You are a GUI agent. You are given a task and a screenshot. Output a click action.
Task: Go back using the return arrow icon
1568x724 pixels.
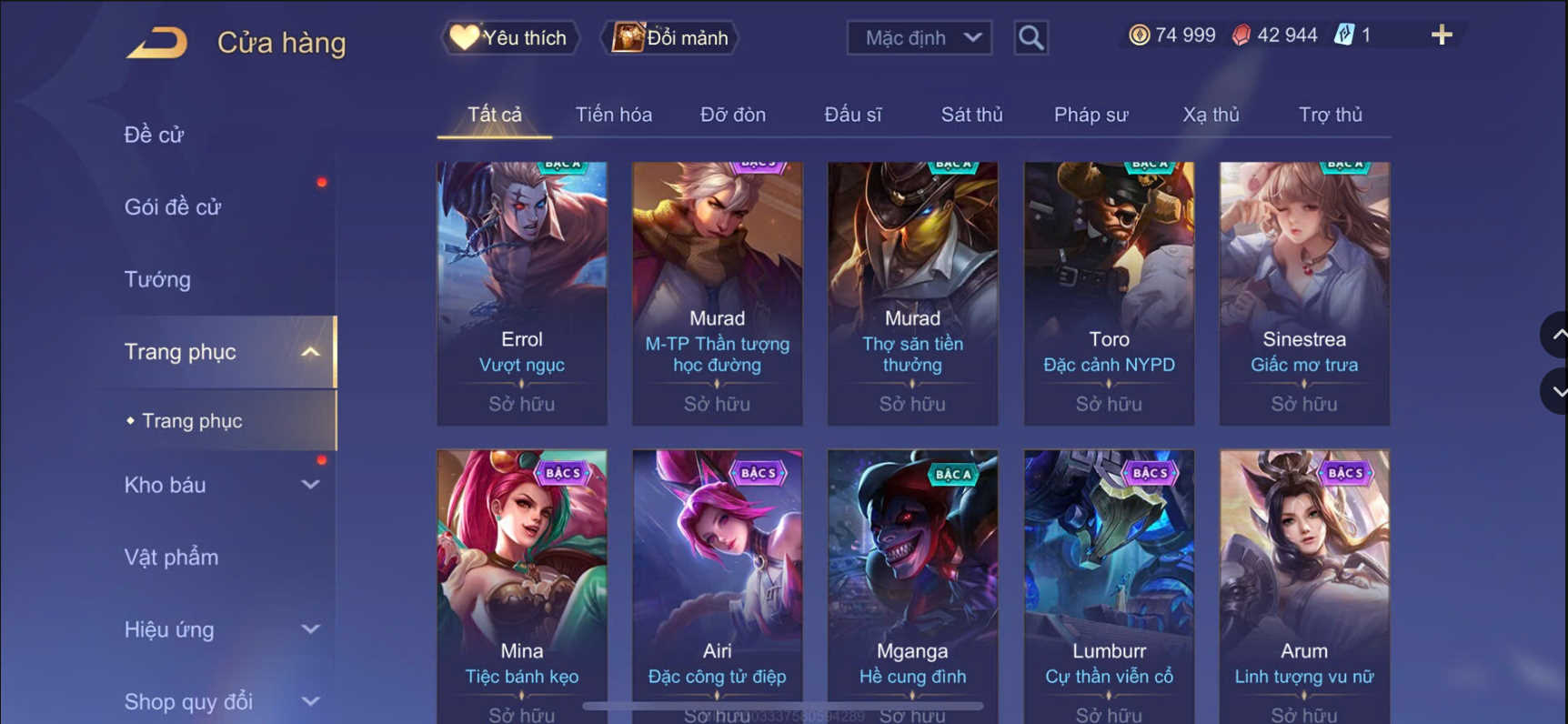[156, 43]
